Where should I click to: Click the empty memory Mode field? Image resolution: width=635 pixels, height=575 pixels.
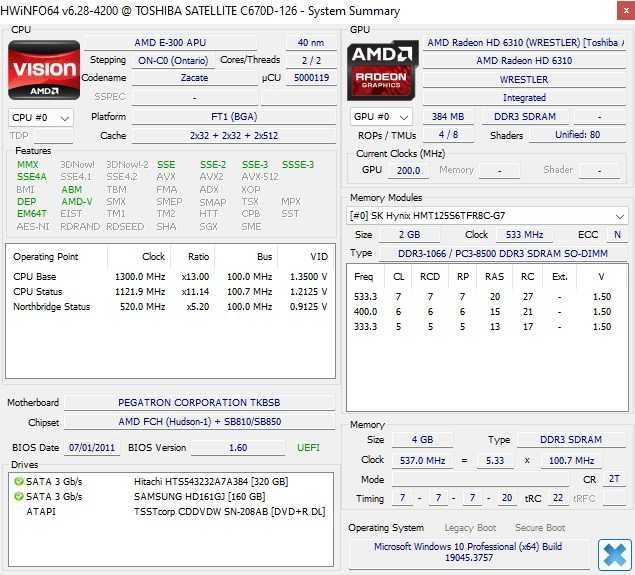coord(480,479)
